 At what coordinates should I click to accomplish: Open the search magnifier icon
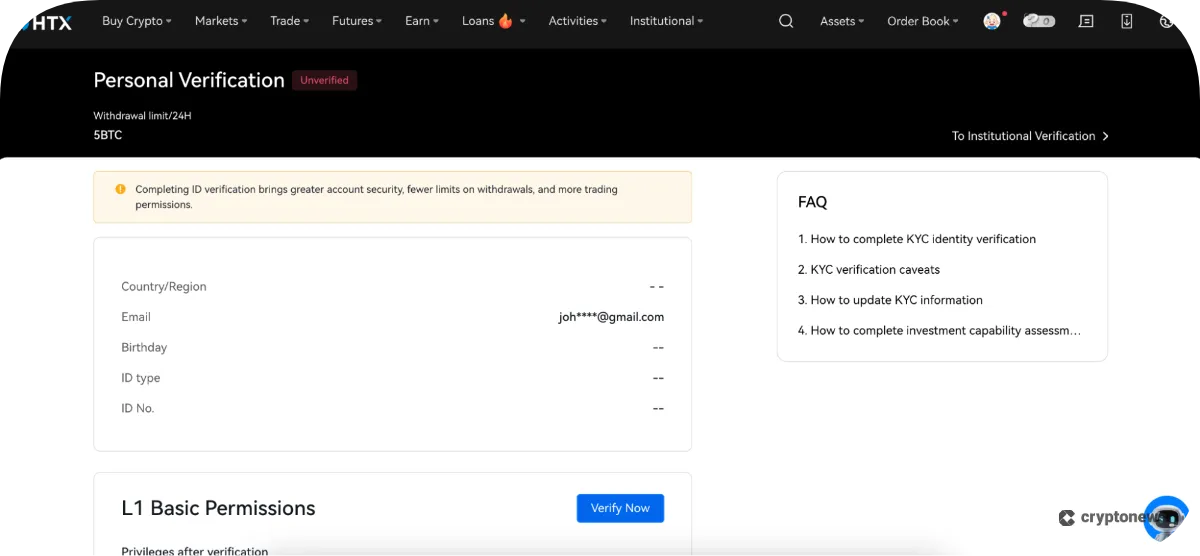786,21
